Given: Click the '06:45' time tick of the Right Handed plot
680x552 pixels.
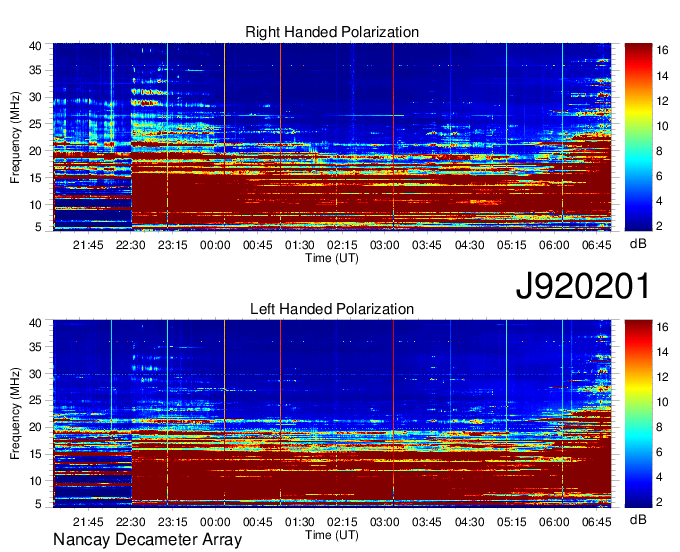Looking at the screenshot, I should [597, 245].
